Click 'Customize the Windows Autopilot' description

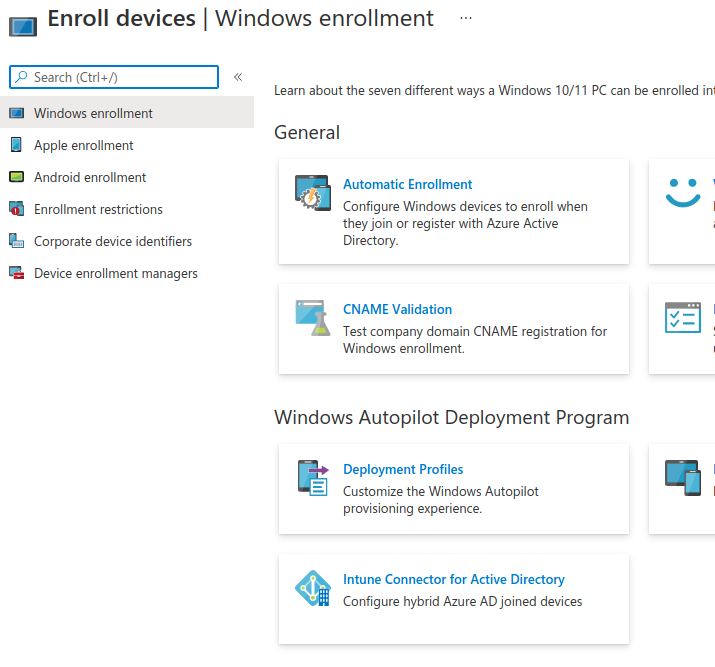tap(440, 500)
